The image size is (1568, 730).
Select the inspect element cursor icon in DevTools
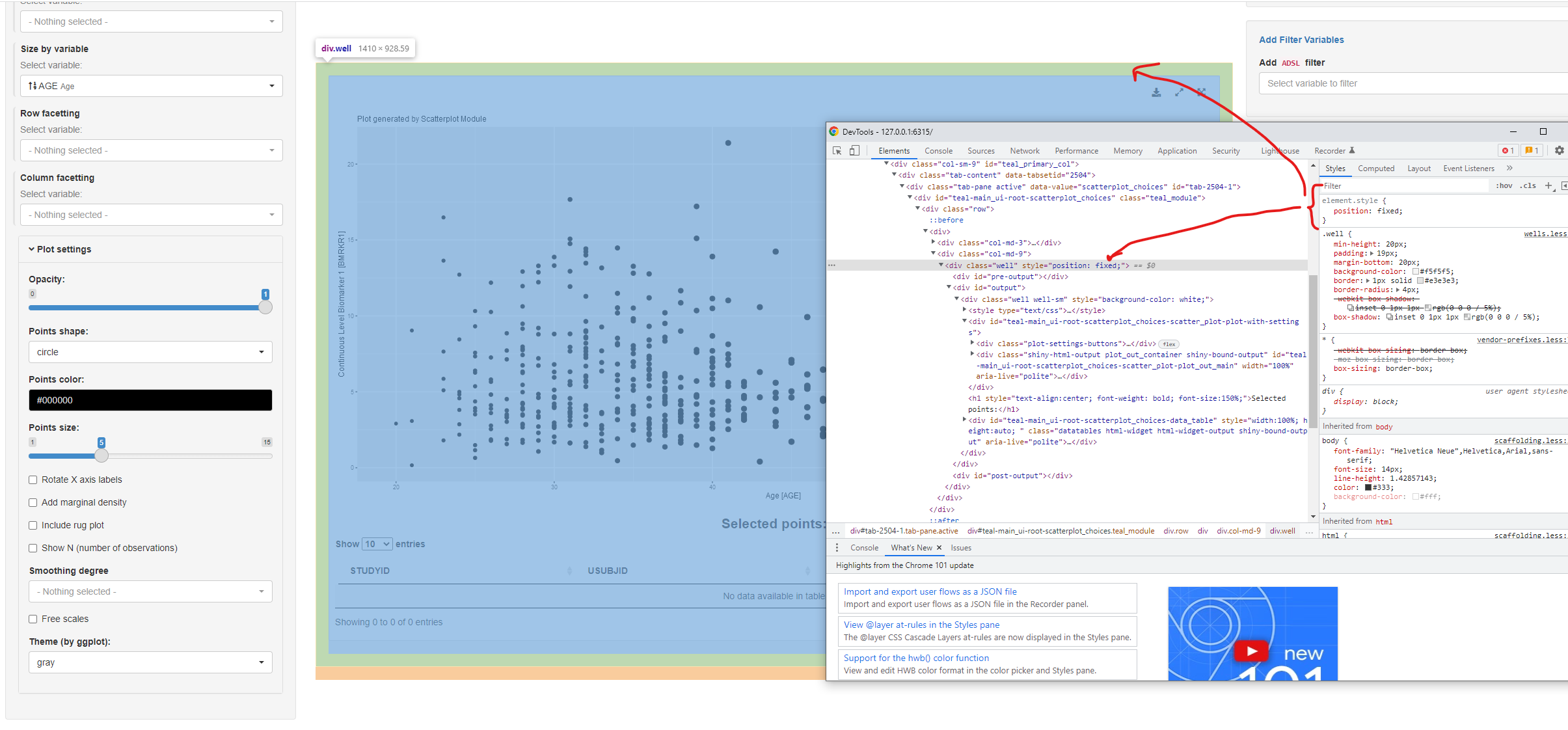[836, 150]
